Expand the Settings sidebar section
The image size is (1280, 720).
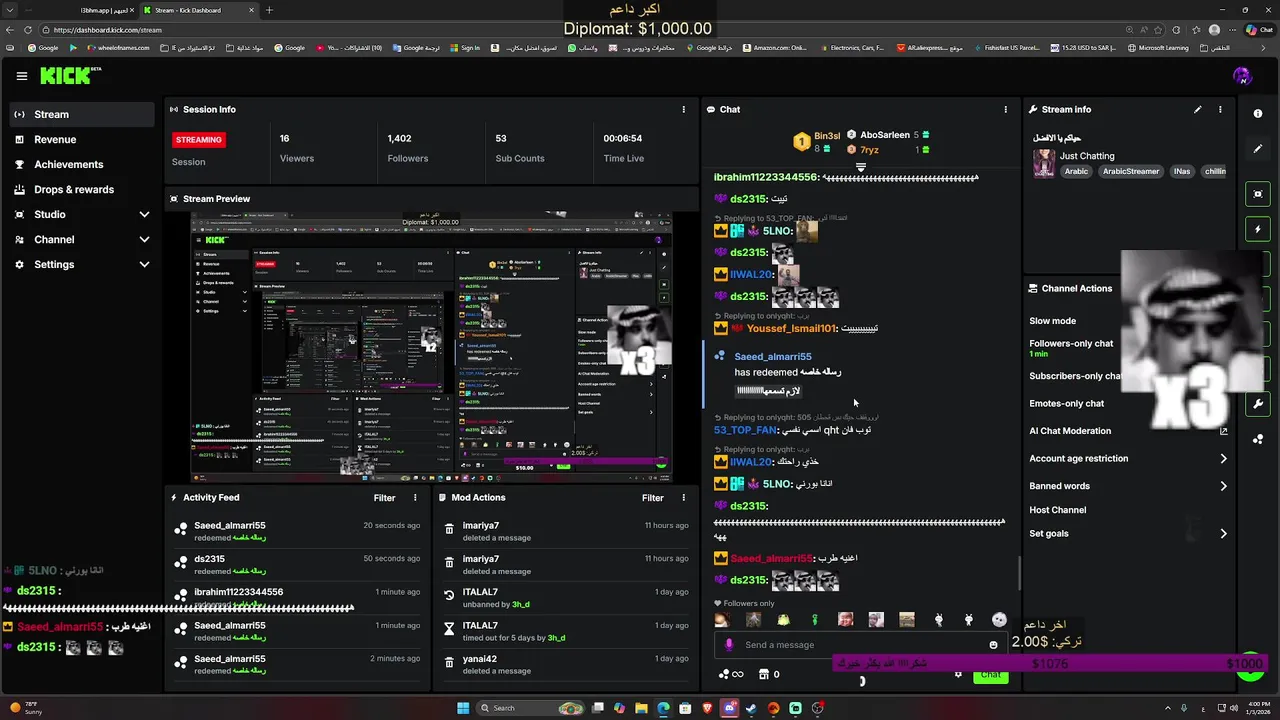[x=144, y=264]
